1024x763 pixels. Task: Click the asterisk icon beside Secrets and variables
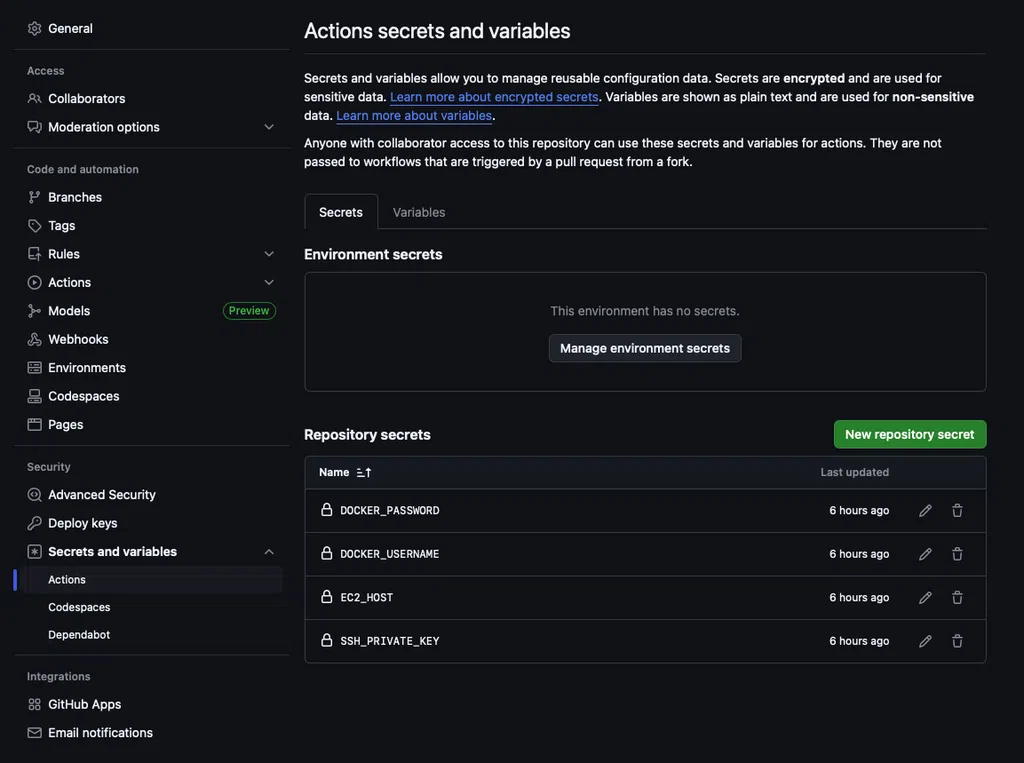[35, 551]
